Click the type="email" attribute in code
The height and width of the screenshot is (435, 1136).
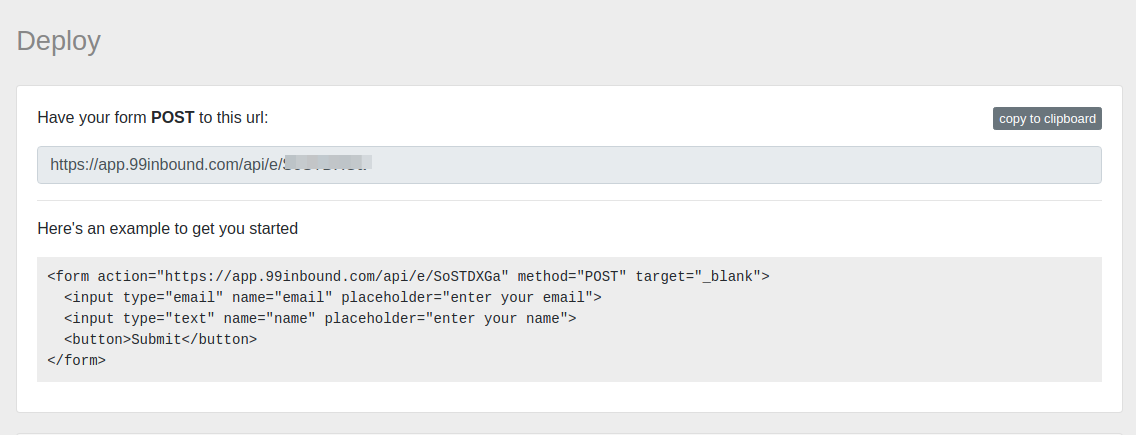pyautogui.click(x=173, y=297)
